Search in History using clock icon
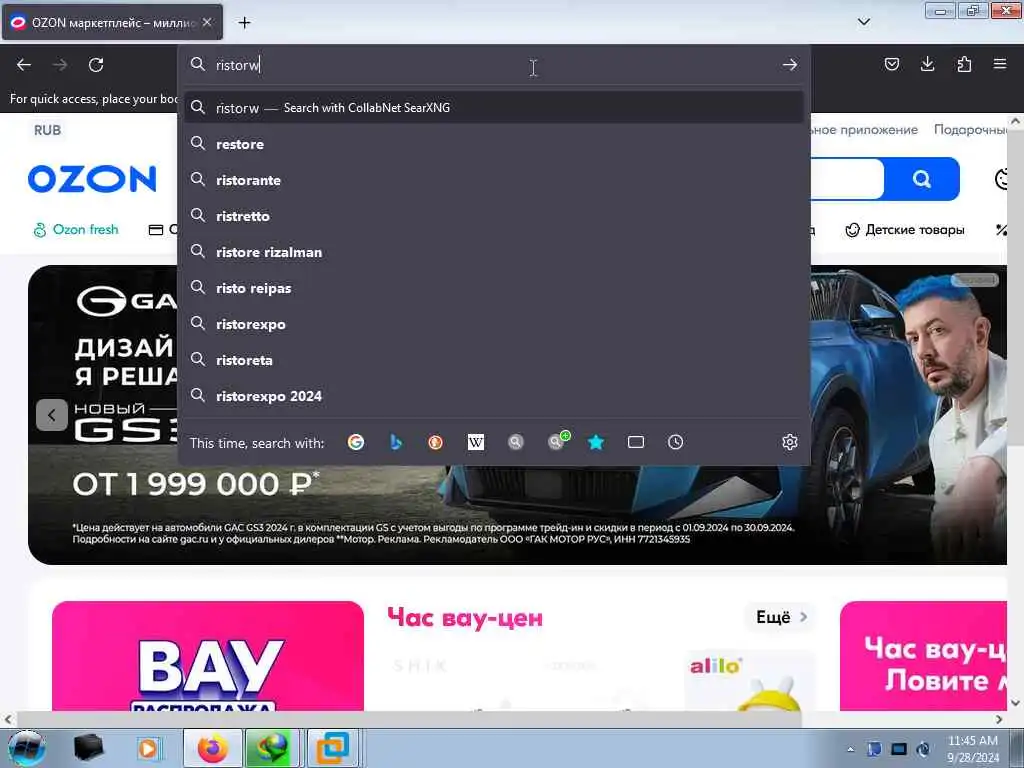 tap(675, 442)
